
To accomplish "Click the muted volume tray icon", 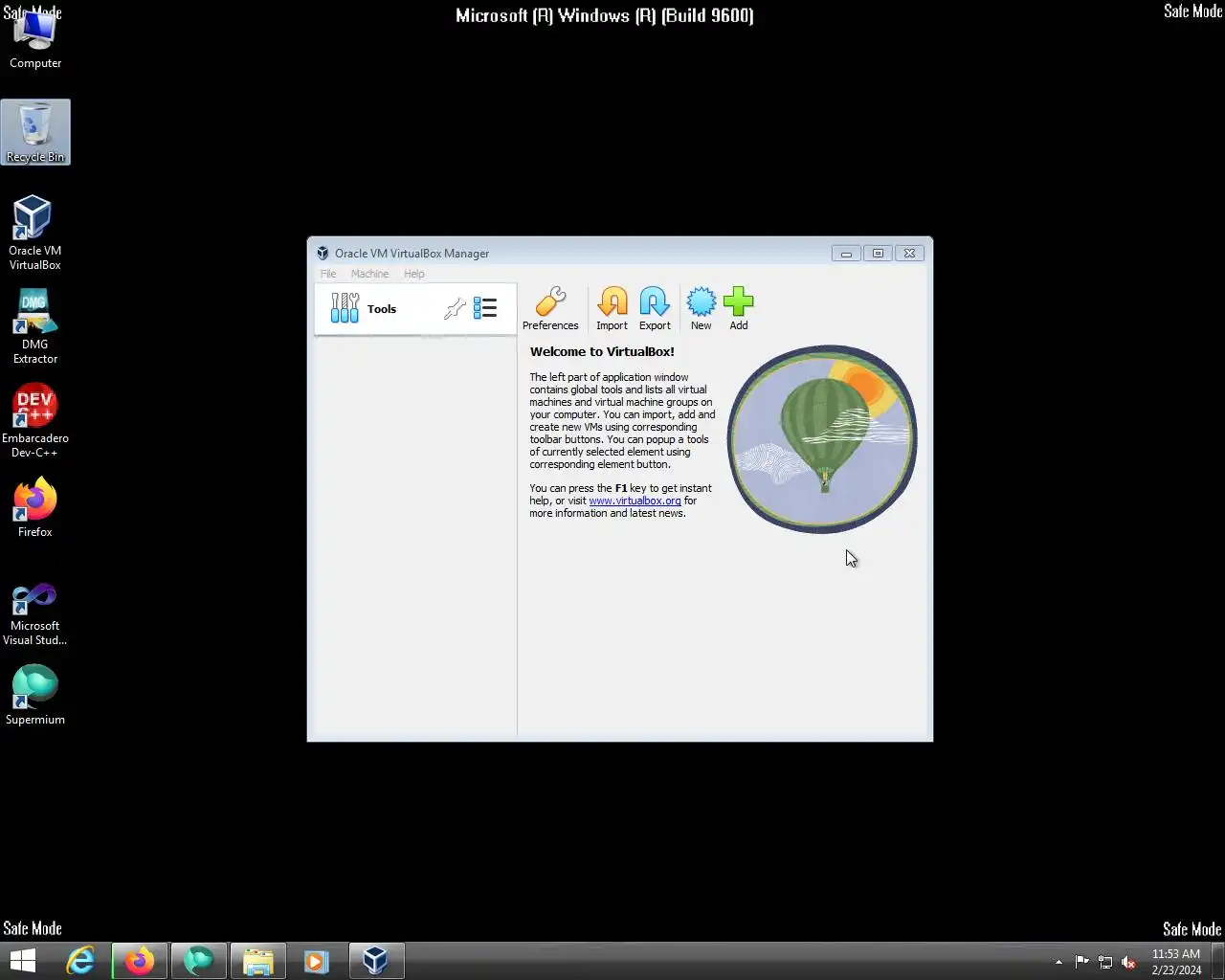I will click(x=1128, y=962).
